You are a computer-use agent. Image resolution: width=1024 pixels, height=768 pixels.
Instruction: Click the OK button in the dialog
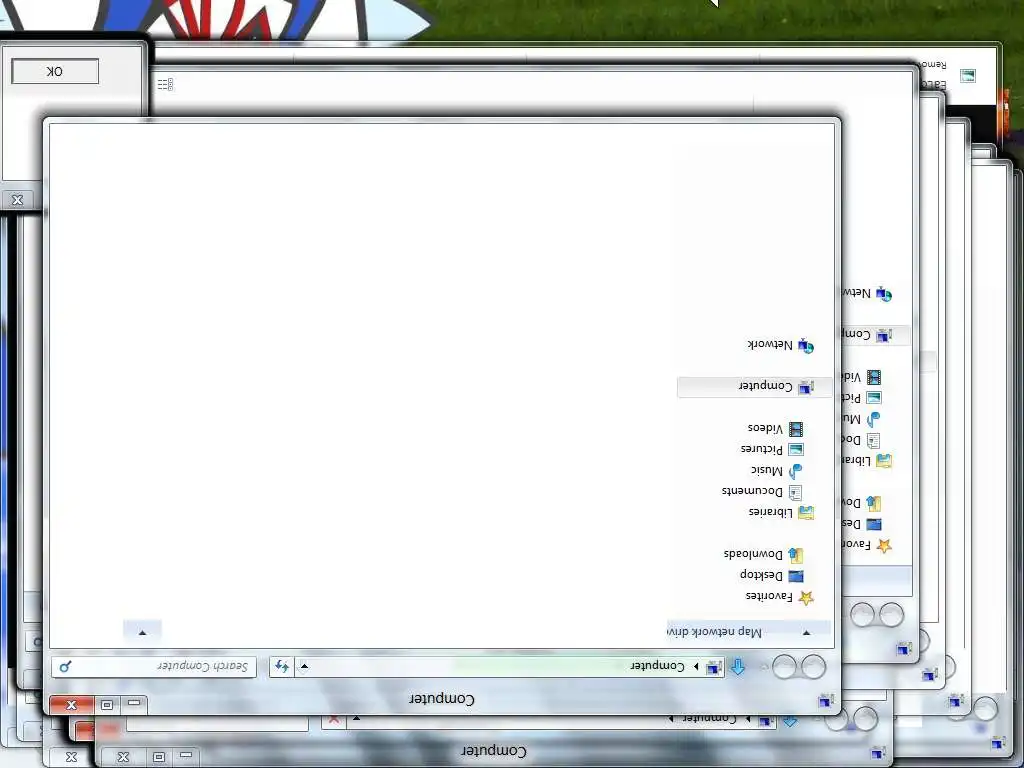tap(55, 71)
